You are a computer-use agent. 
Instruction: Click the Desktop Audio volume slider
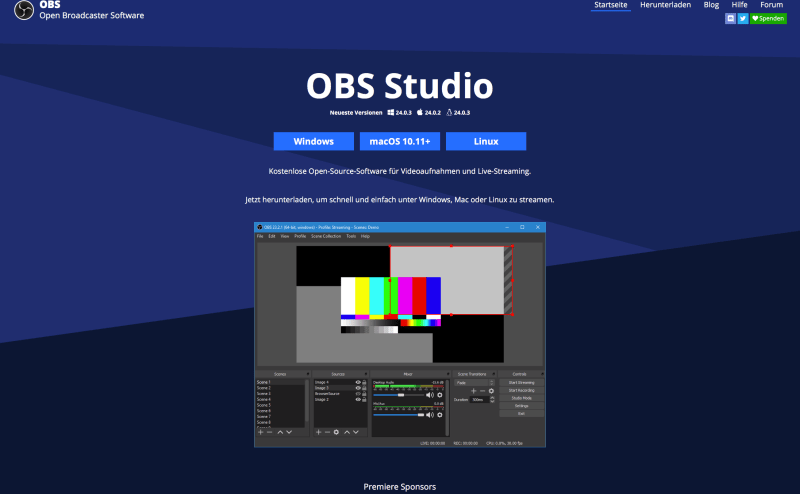click(x=400, y=395)
